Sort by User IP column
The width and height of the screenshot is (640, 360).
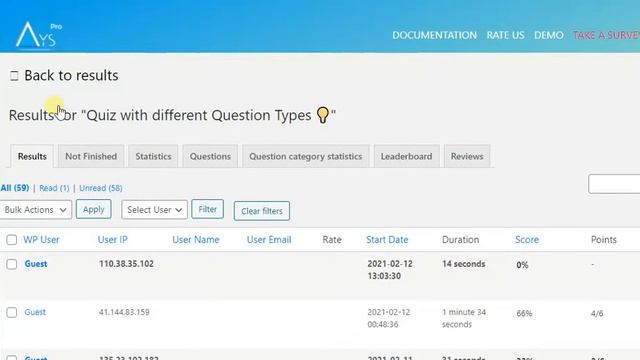[113, 240]
